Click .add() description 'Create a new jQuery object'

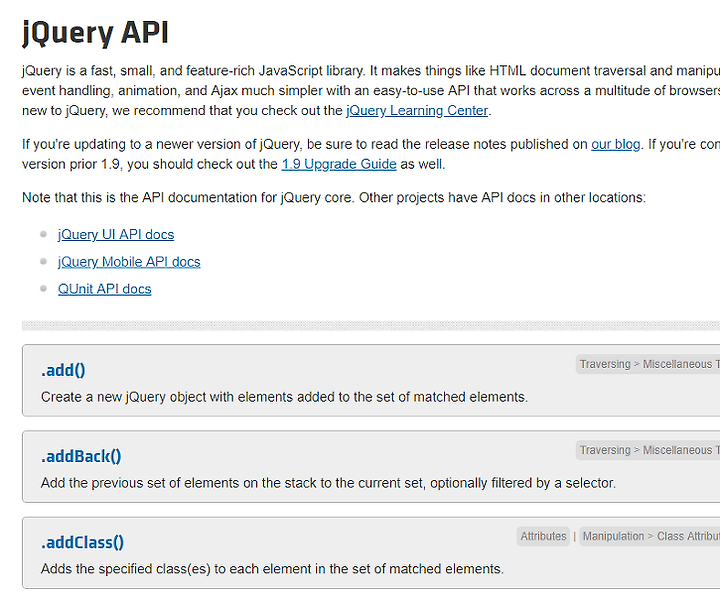point(284,397)
